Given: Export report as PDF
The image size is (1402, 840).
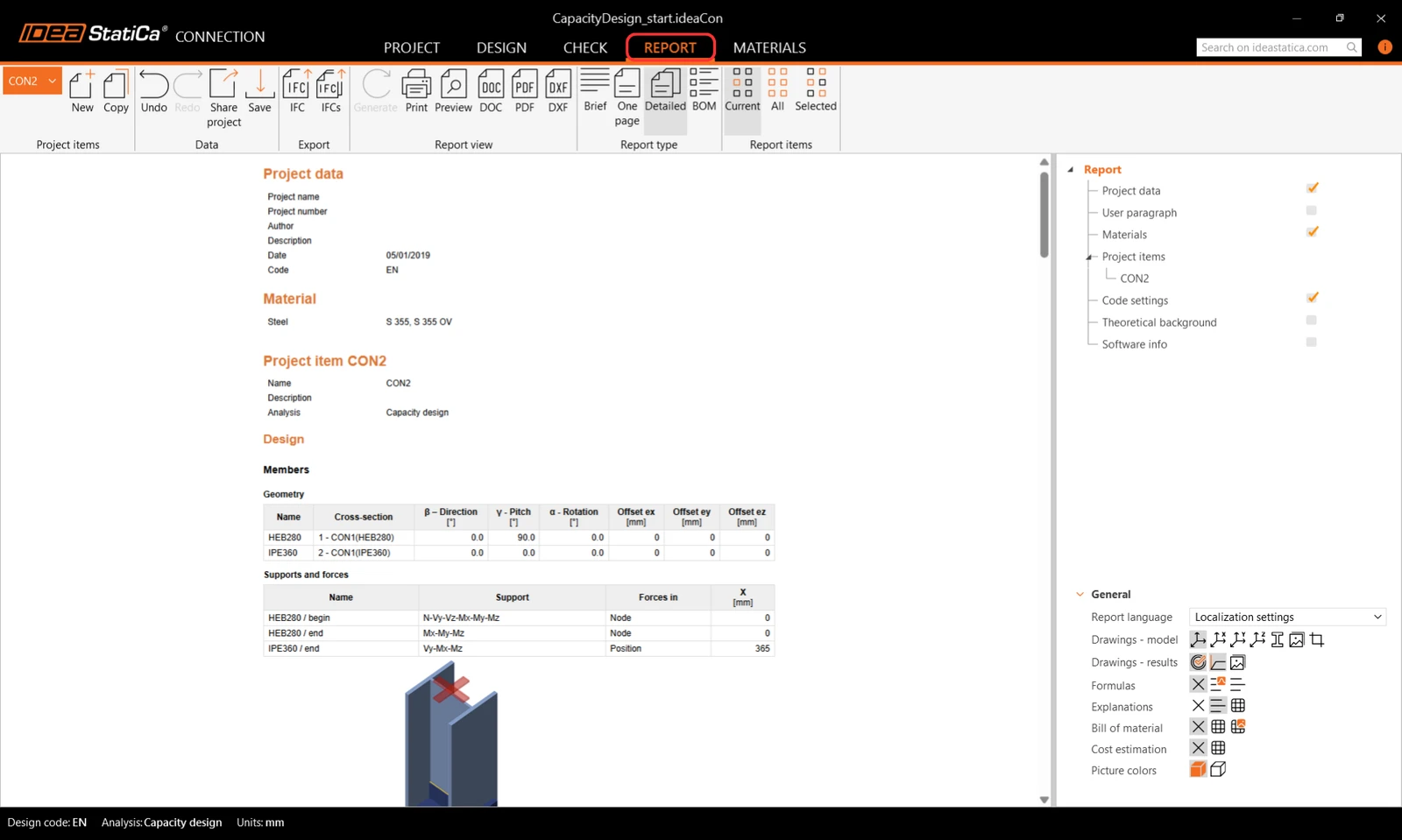Looking at the screenshot, I should [524, 91].
